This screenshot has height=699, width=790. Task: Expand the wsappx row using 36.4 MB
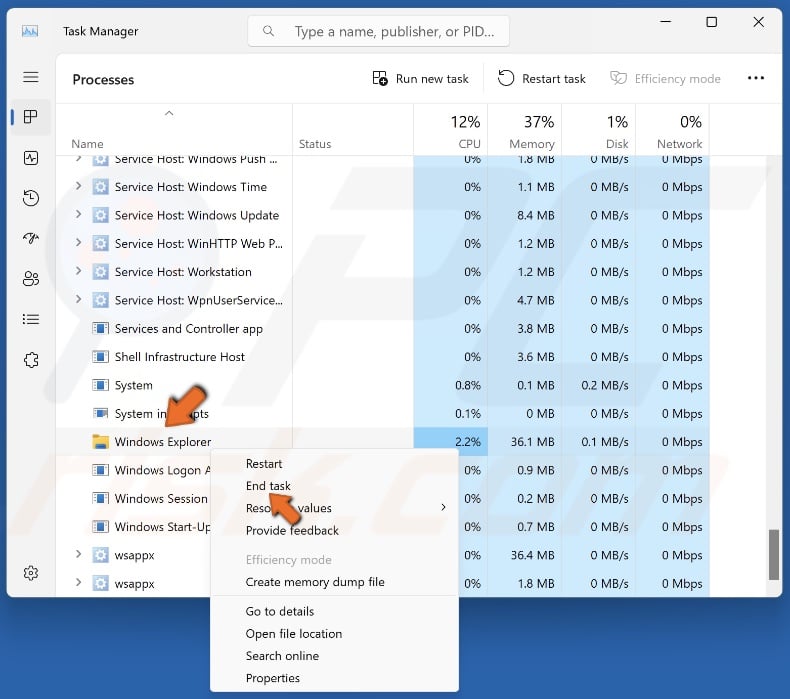coord(78,554)
